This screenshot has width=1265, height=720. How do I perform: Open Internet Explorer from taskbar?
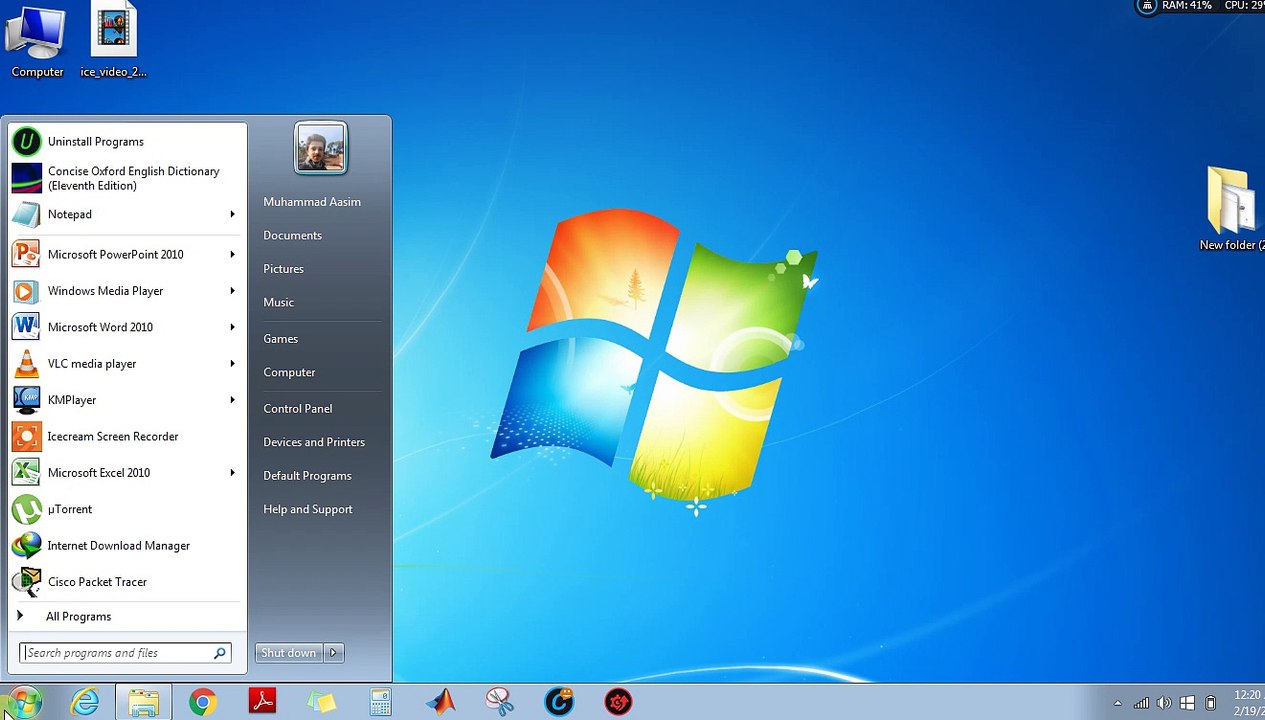[85, 703]
